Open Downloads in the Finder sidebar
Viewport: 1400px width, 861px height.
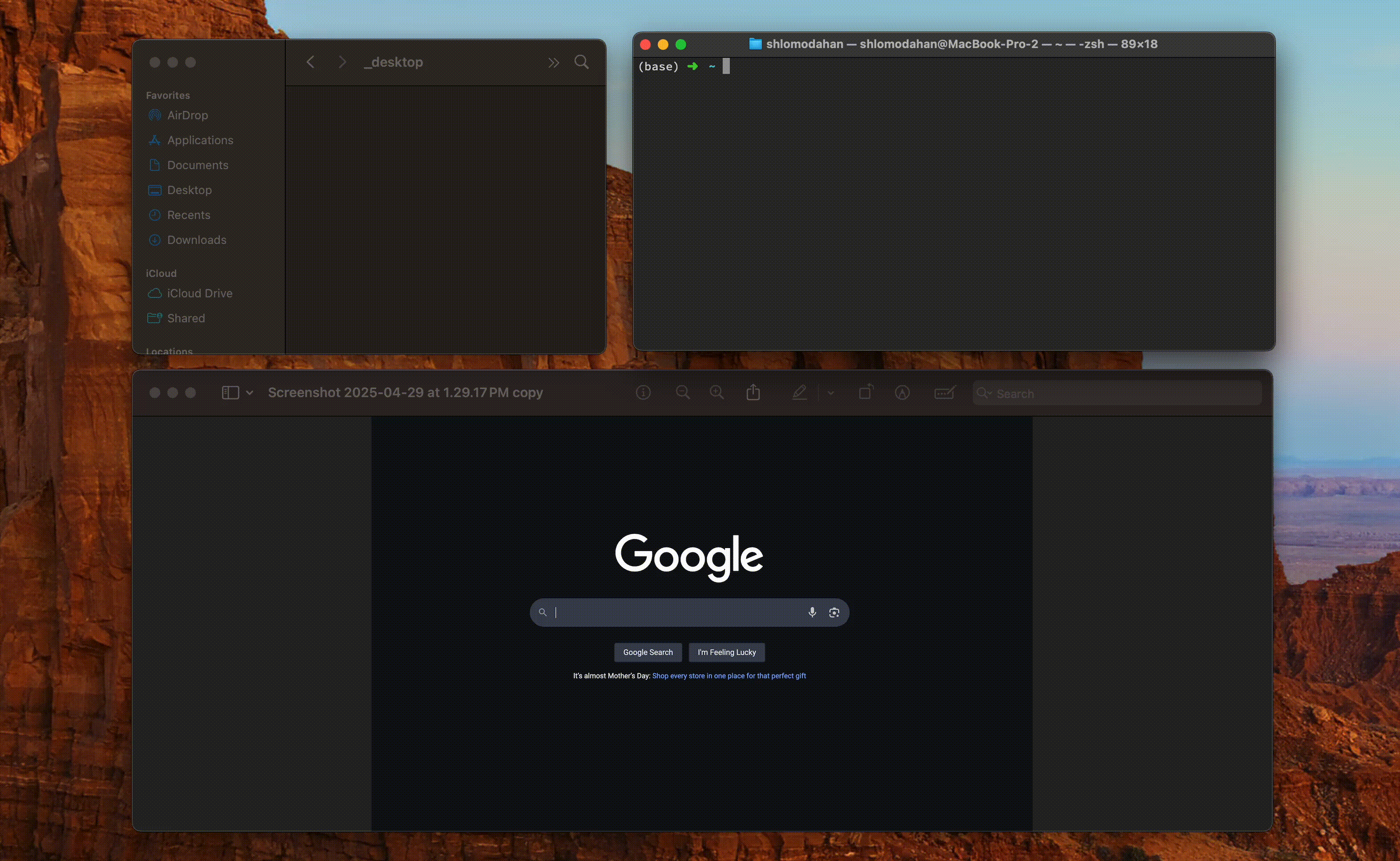196,240
